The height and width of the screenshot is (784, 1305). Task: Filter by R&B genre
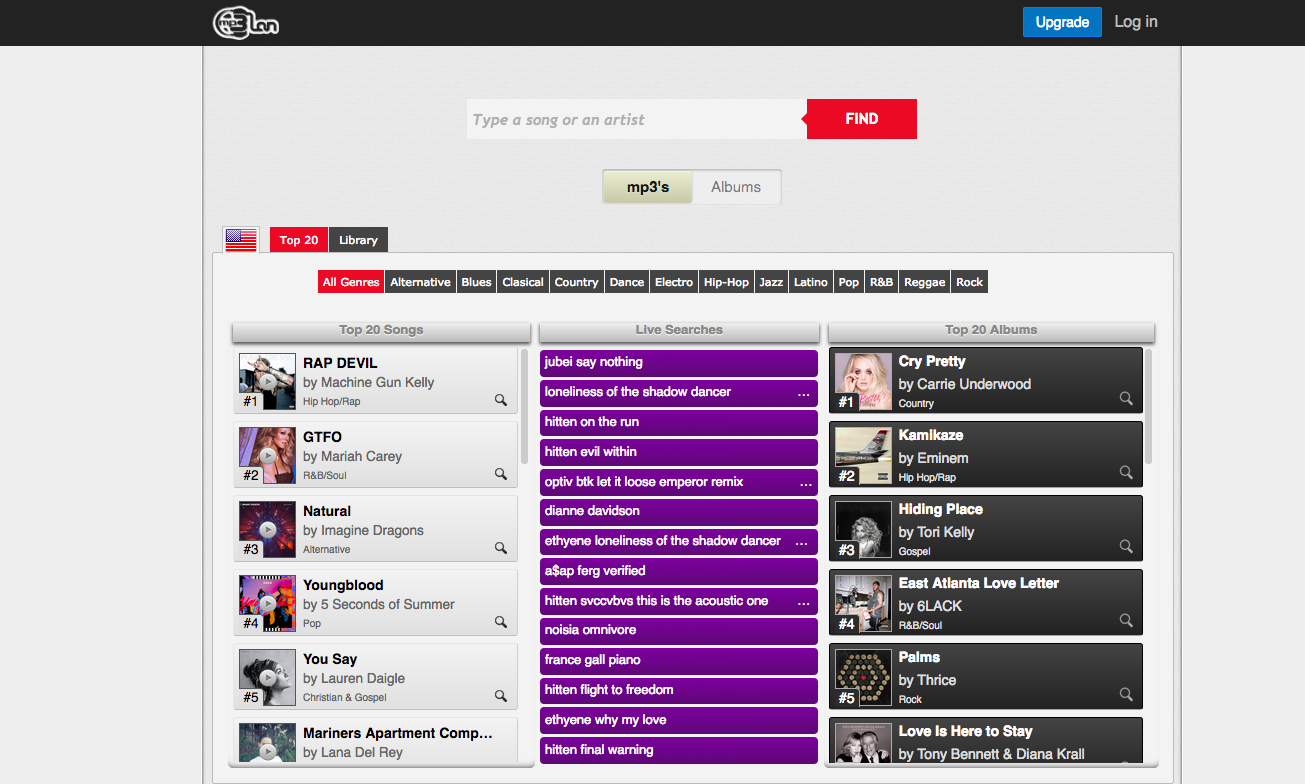pos(882,282)
